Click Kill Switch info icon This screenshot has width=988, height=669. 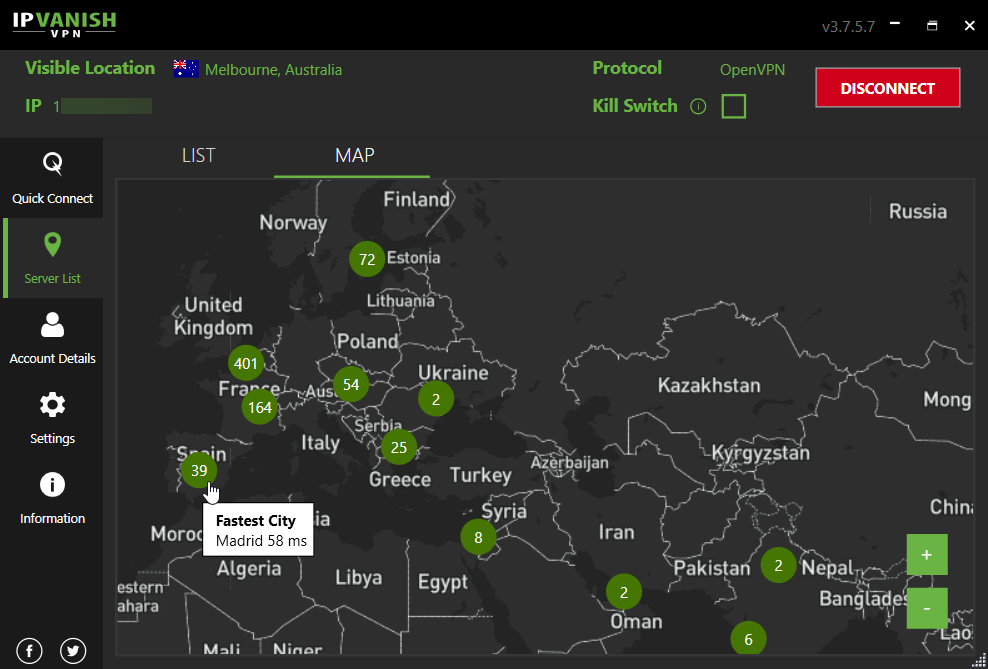698,106
